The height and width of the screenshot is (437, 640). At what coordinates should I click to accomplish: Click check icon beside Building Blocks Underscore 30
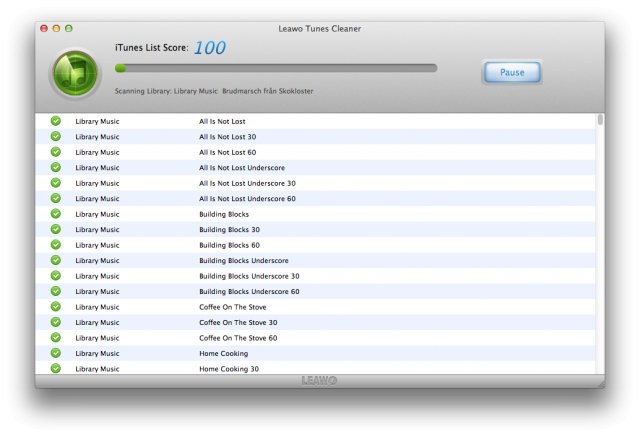[x=56, y=276]
